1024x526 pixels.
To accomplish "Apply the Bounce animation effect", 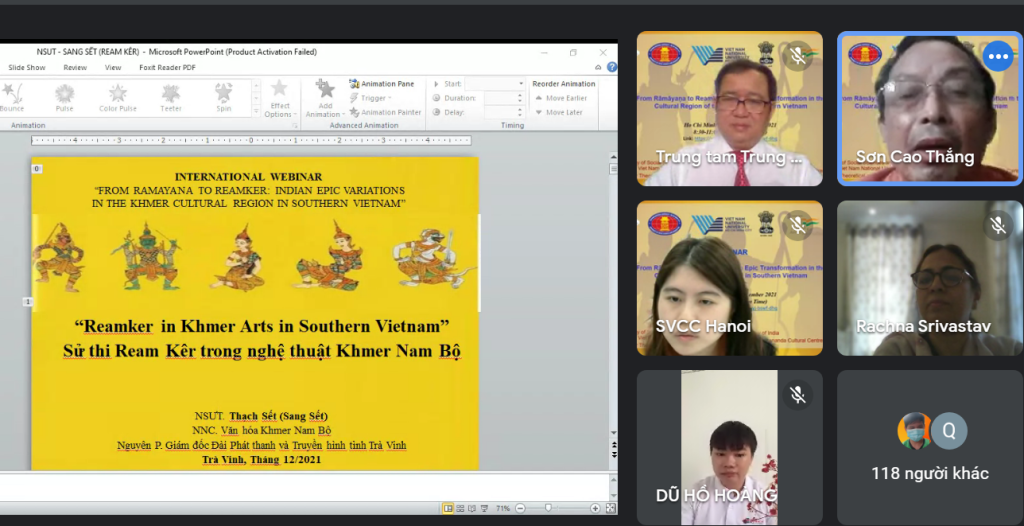I will tap(12, 98).
